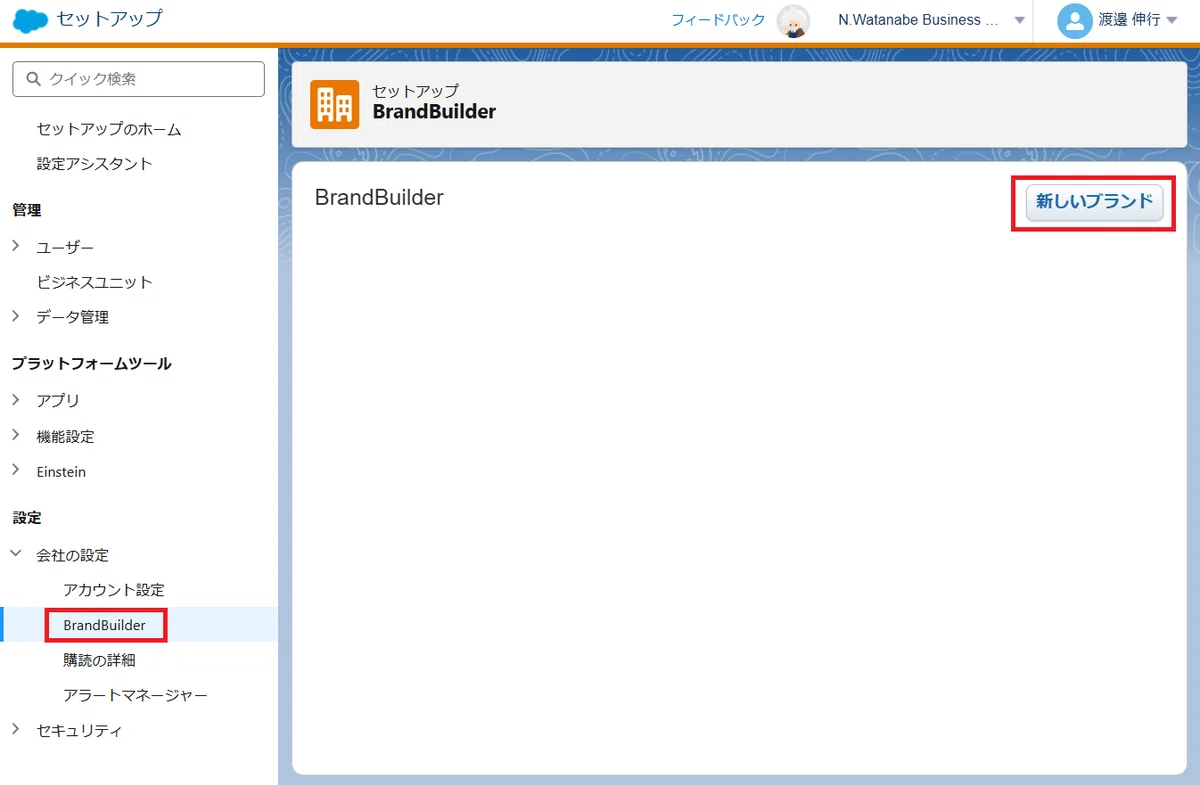Viewport: 1200px width, 785px height.
Task: Click the ユーザー label in the sidebar
Action: (x=66, y=247)
